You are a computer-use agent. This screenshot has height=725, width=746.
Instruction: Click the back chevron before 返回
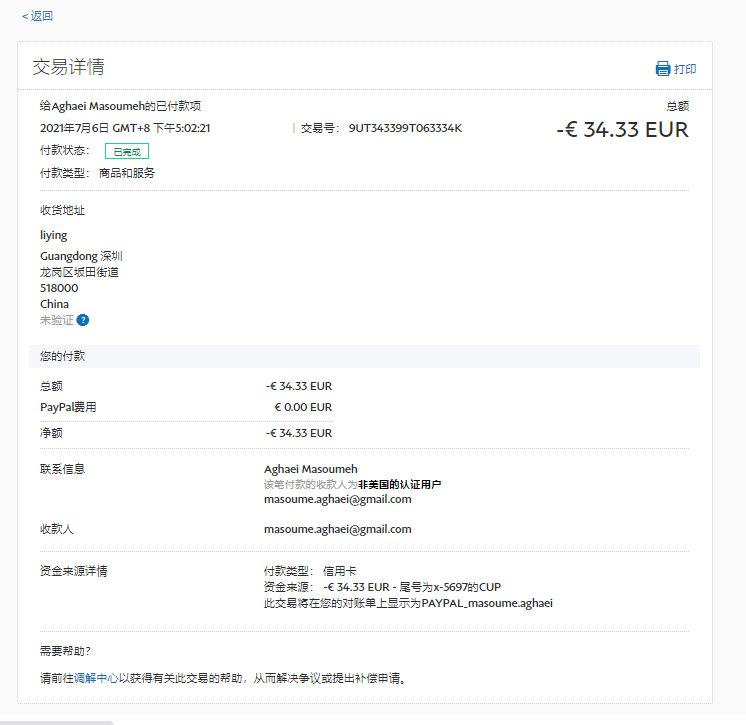(25, 16)
